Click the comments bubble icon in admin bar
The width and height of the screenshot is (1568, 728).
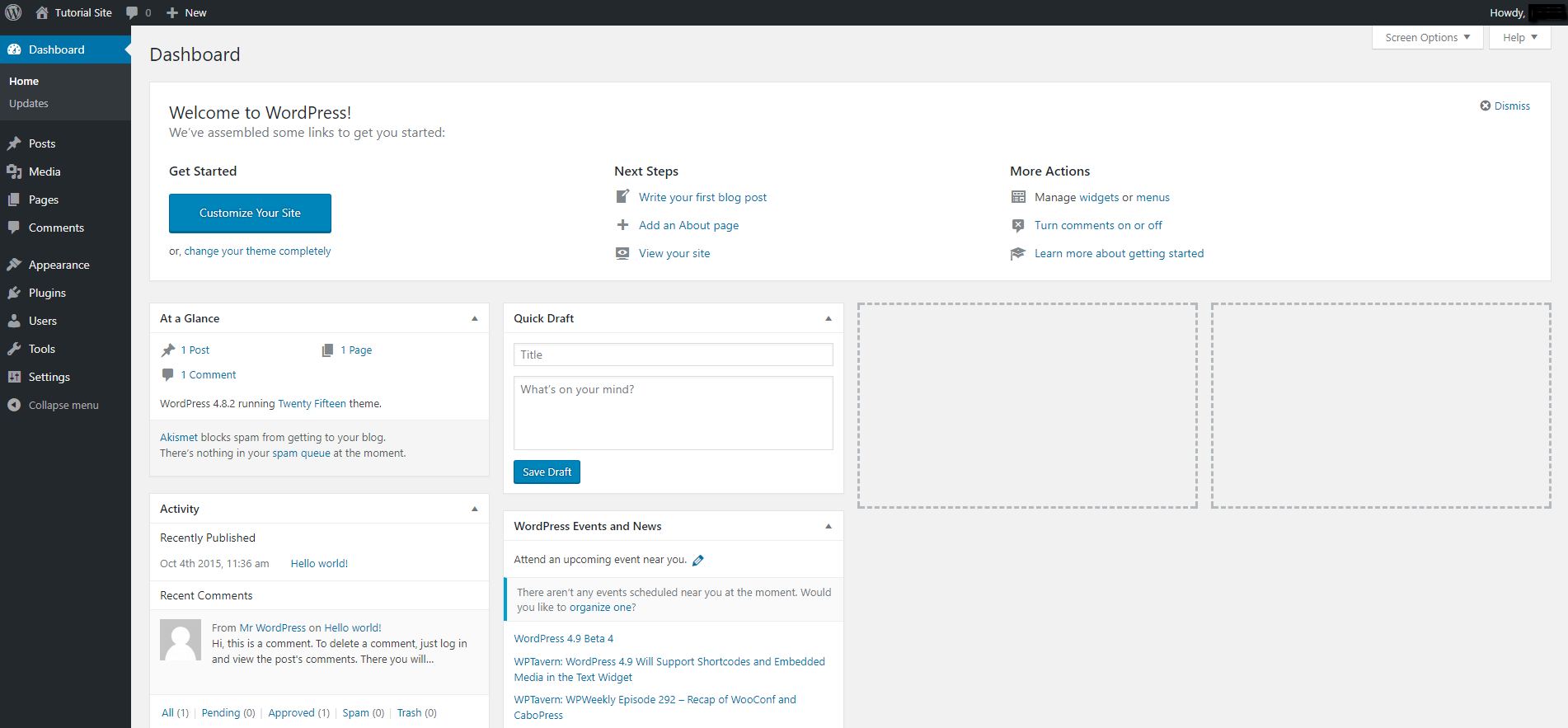click(132, 12)
